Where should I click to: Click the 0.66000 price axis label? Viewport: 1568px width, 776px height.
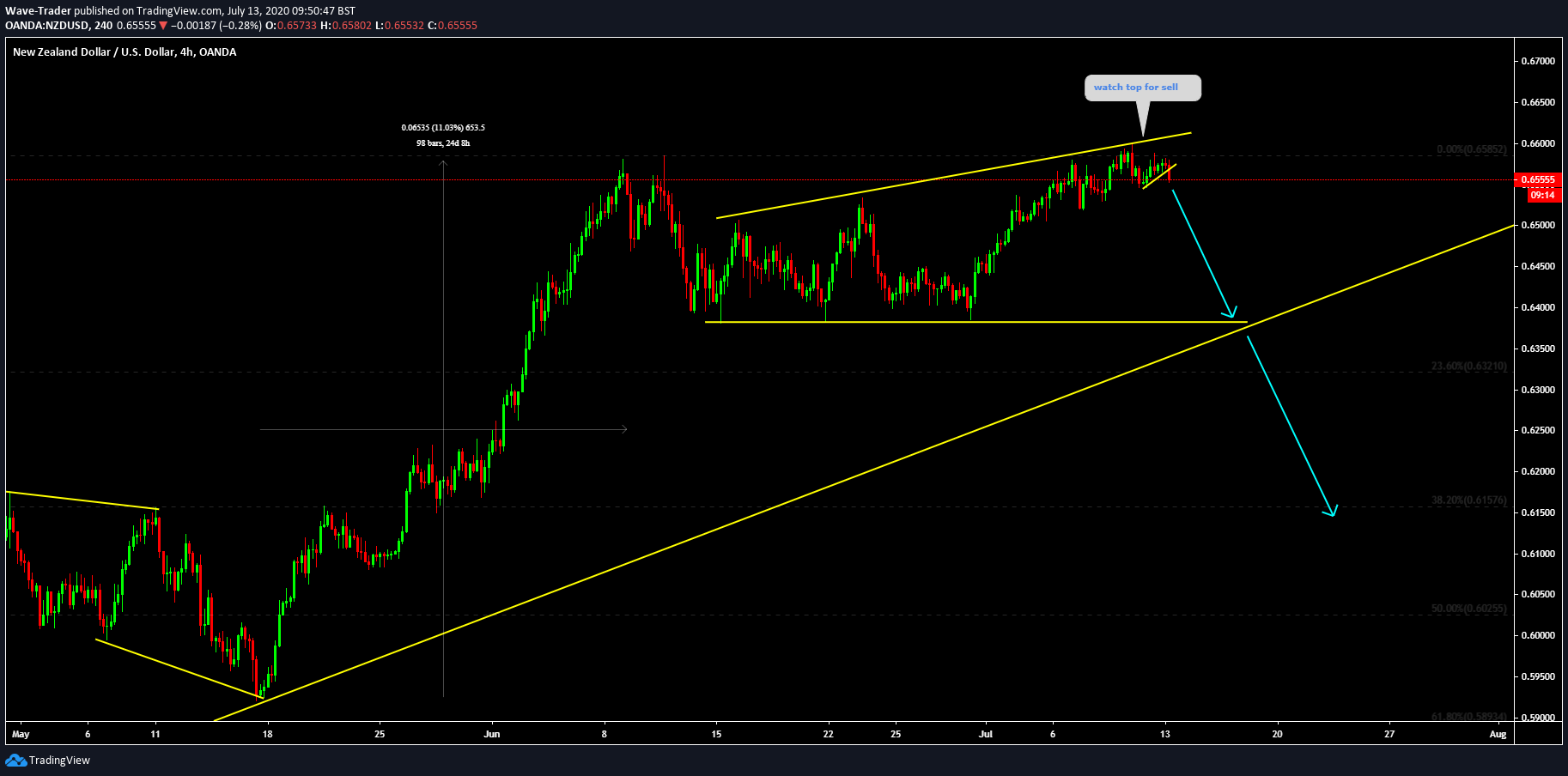pyautogui.click(x=1538, y=143)
